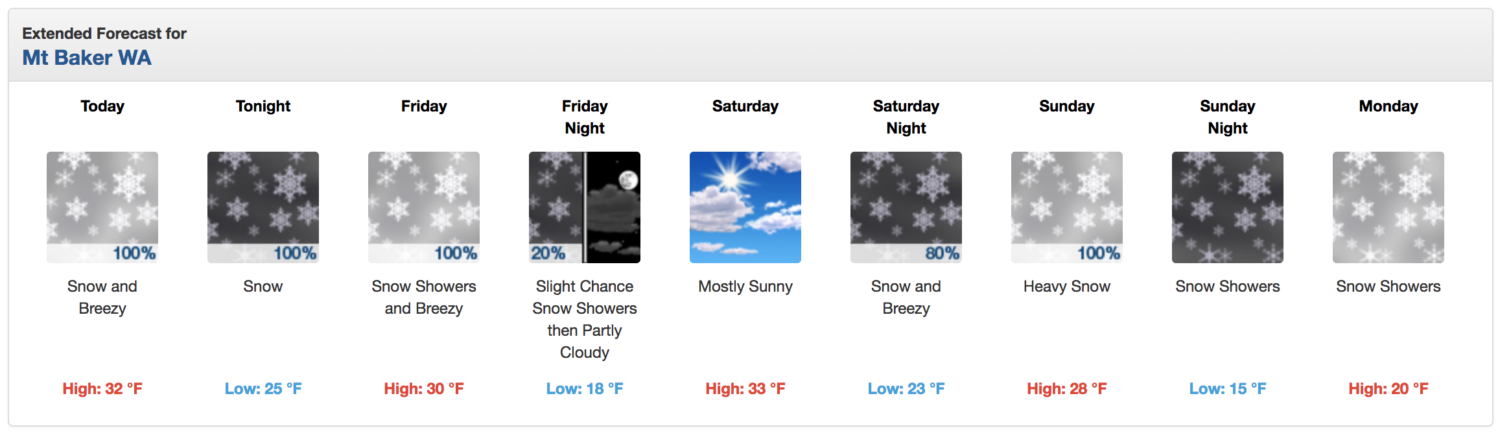This screenshot has height=433, width=1500.
Task: Click the Mt Baker WA location title
Action: 87,57
